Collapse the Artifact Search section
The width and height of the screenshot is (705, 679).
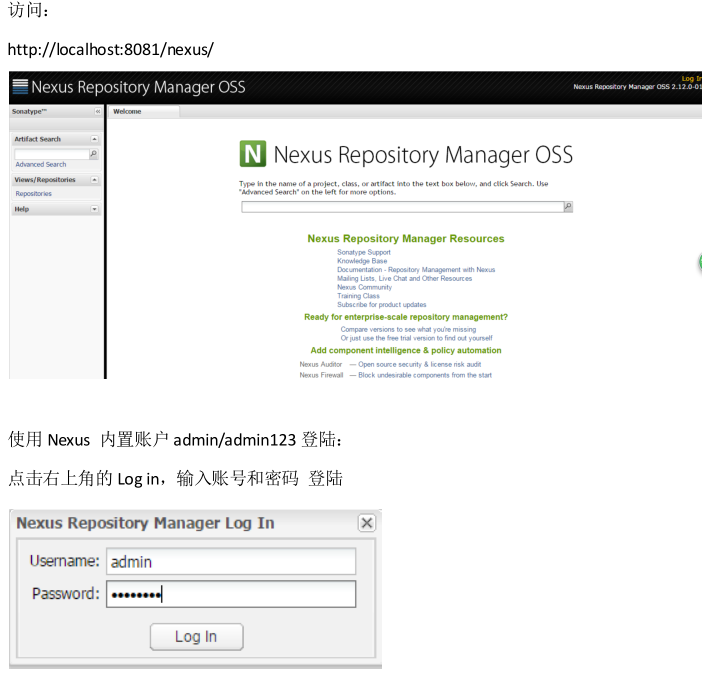pyautogui.click(x=94, y=139)
